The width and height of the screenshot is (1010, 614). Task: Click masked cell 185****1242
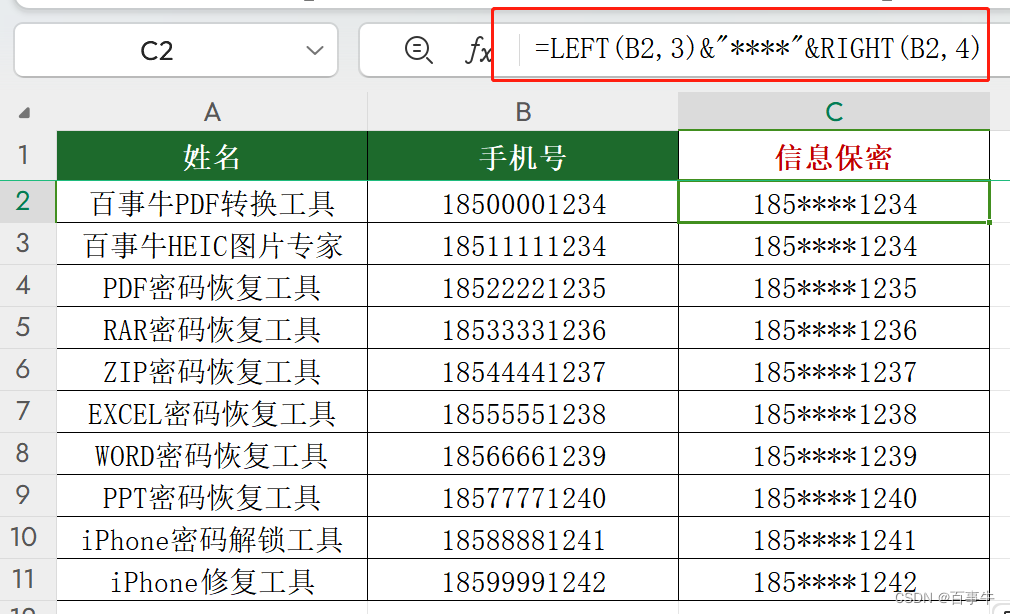(x=834, y=579)
